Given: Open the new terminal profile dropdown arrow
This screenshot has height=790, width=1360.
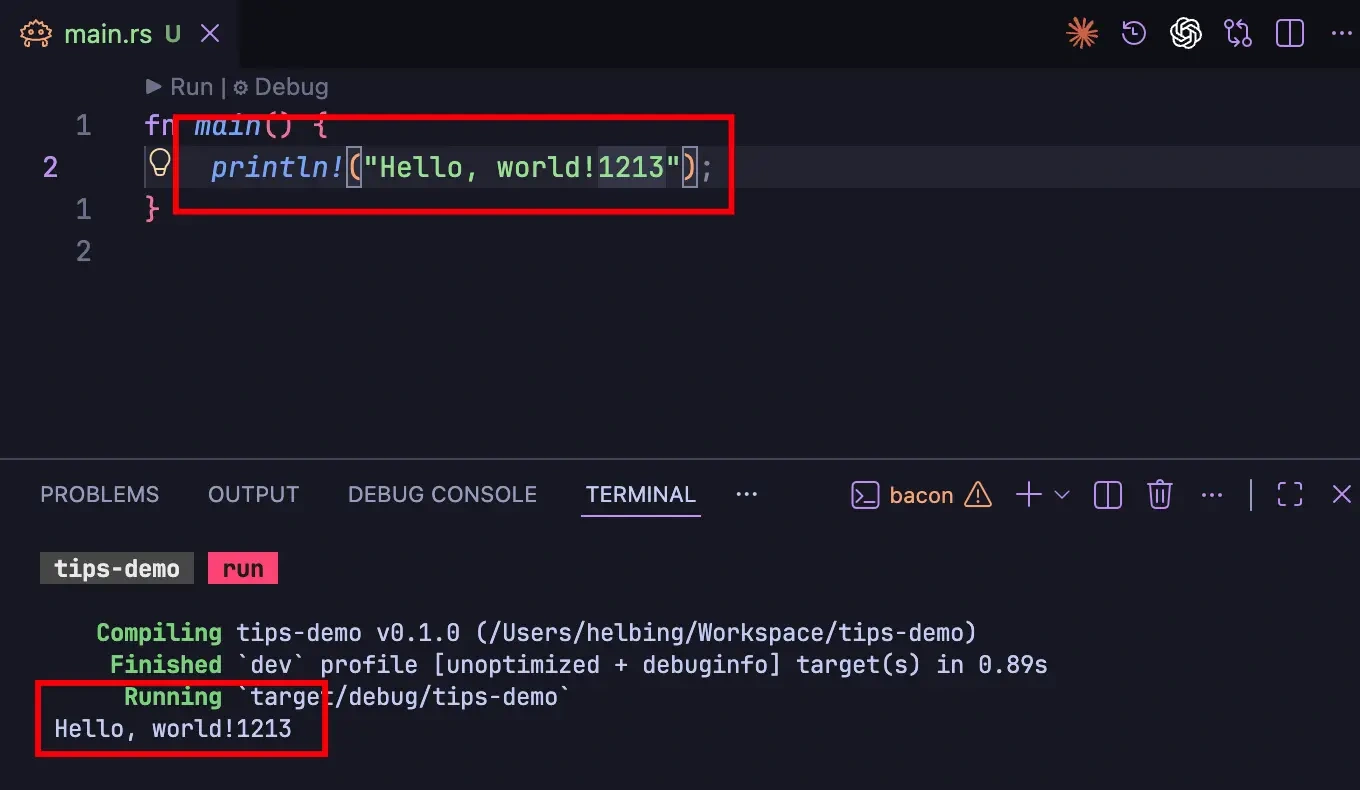Looking at the screenshot, I should pos(1062,495).
